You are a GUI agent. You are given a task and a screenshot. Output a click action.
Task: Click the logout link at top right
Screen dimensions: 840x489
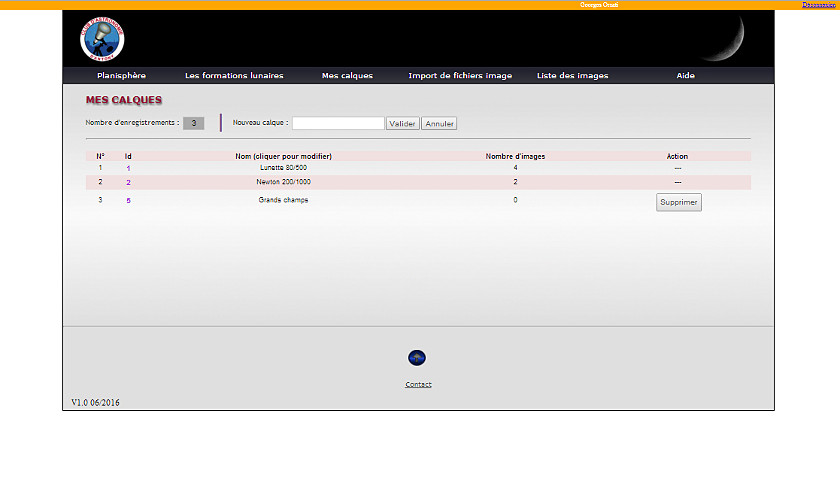[x=818, y=5]
